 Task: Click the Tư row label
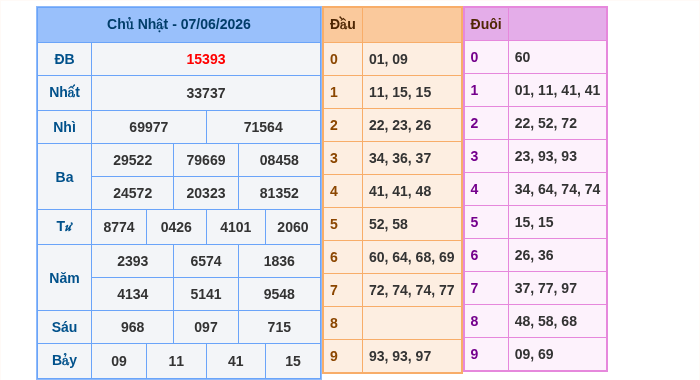(64, 227)
